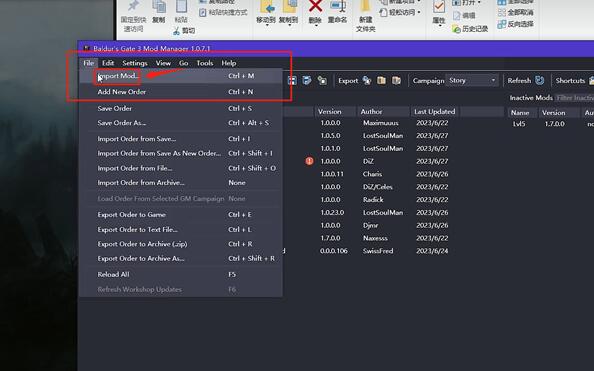The image size is (594, 371).
Task: Open the Campaign Story dropdown
Action: (472, 80)
